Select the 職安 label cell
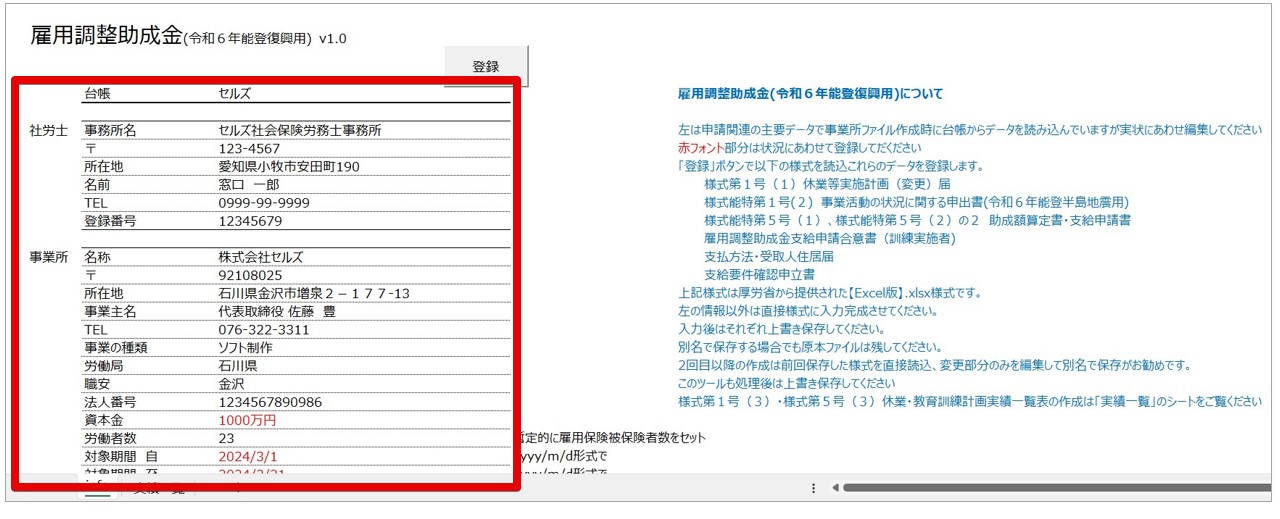 [x=97, y=383]
